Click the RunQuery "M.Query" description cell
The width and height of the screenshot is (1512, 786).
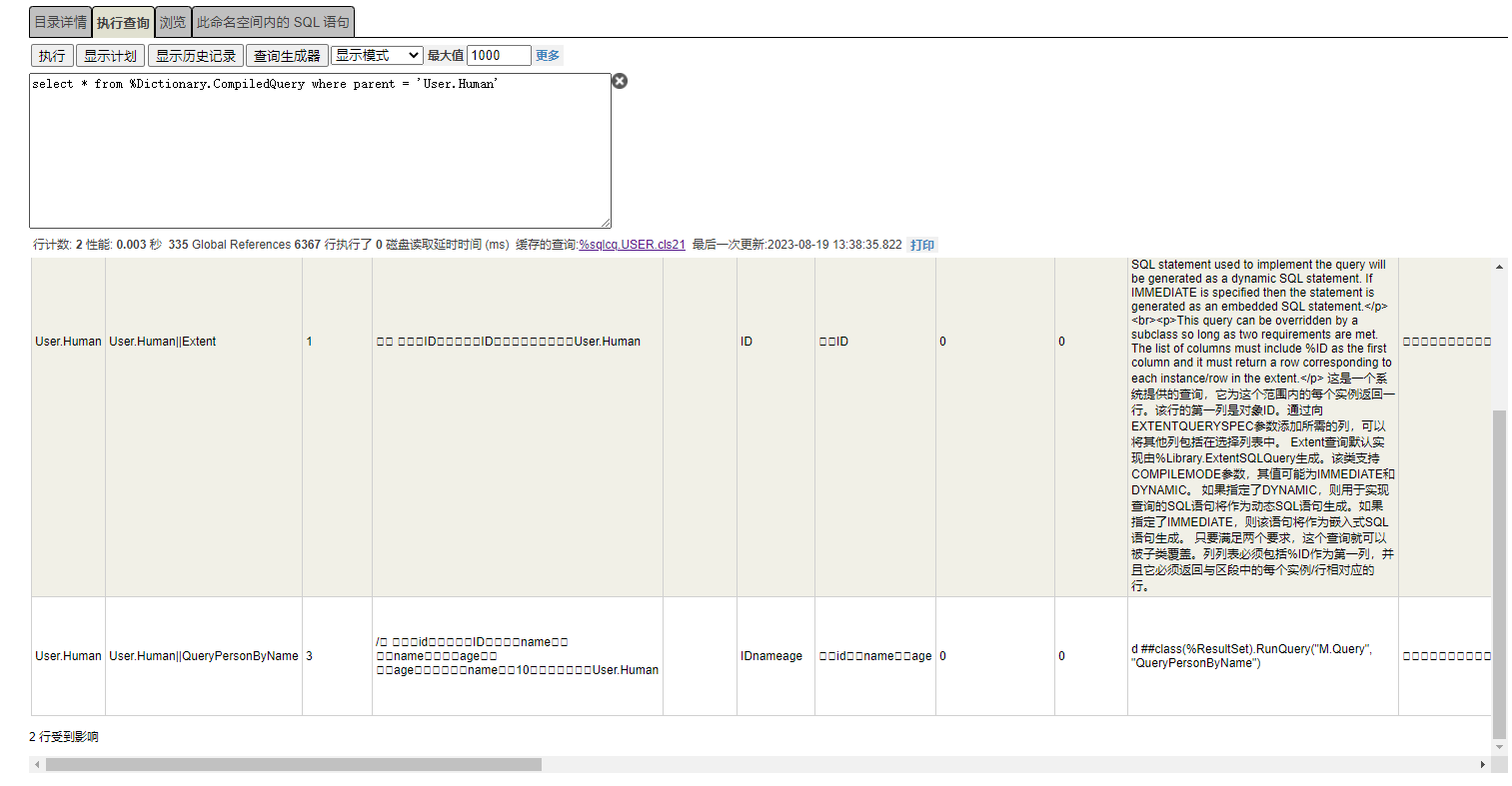tap(1262, 656)
